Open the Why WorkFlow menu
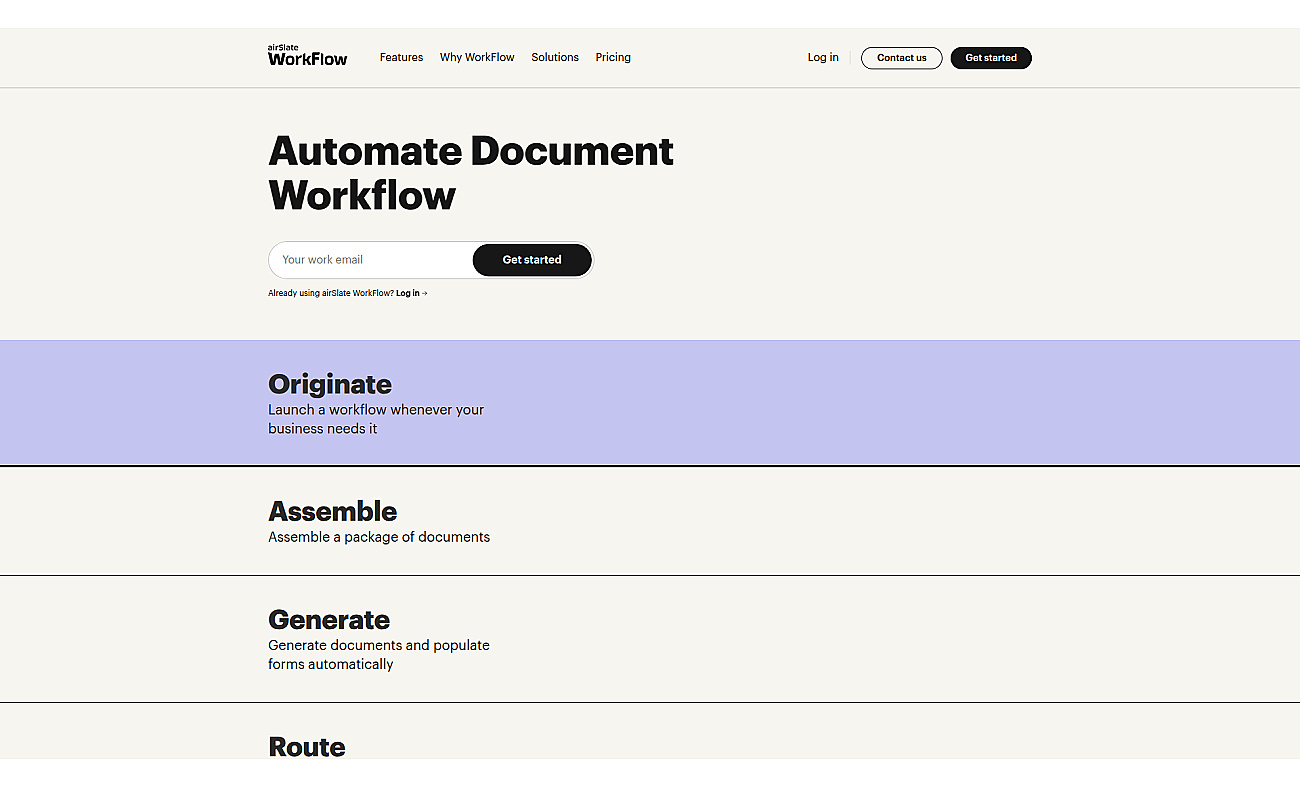The image size is (1300, 788). (x=477, y=57)
